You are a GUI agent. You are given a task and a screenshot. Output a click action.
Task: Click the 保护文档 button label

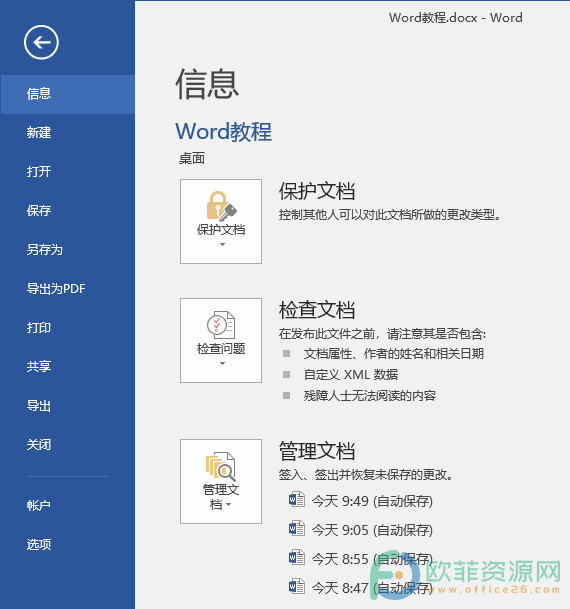tap(221, 230)
